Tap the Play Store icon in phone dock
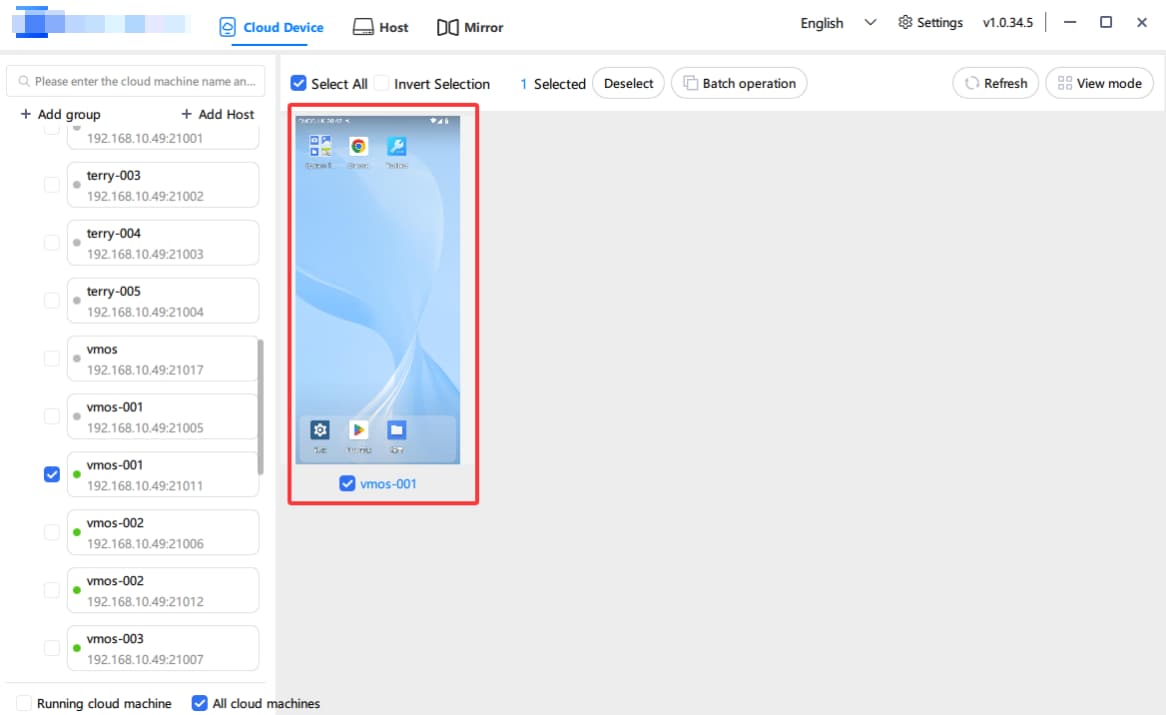1166x715 pixels. pyautogui.click(x=358, y=430)
